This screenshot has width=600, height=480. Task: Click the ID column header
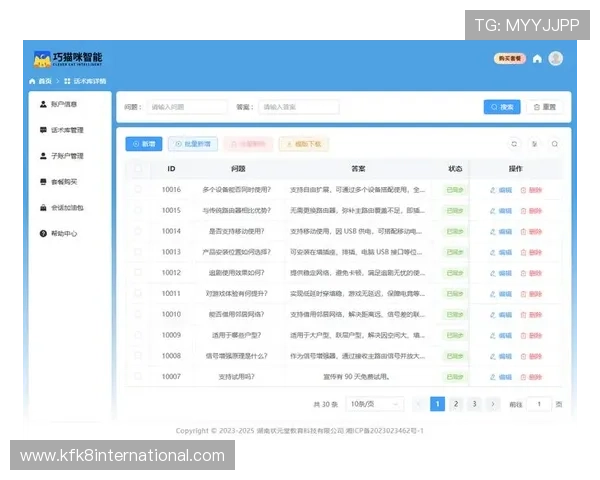click(171, 168)
